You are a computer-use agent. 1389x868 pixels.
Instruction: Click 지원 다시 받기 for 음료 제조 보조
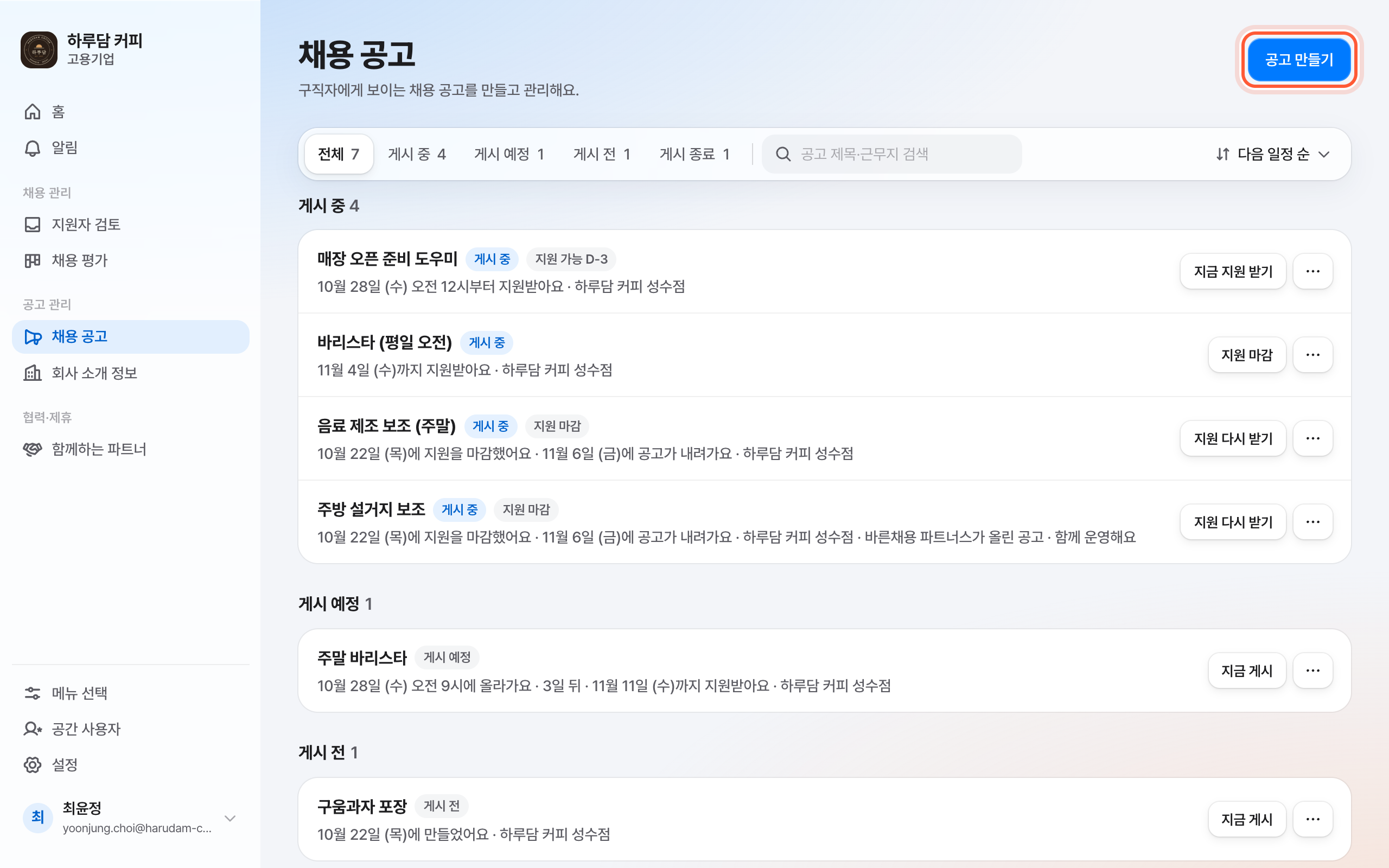tap(1233, 438)
